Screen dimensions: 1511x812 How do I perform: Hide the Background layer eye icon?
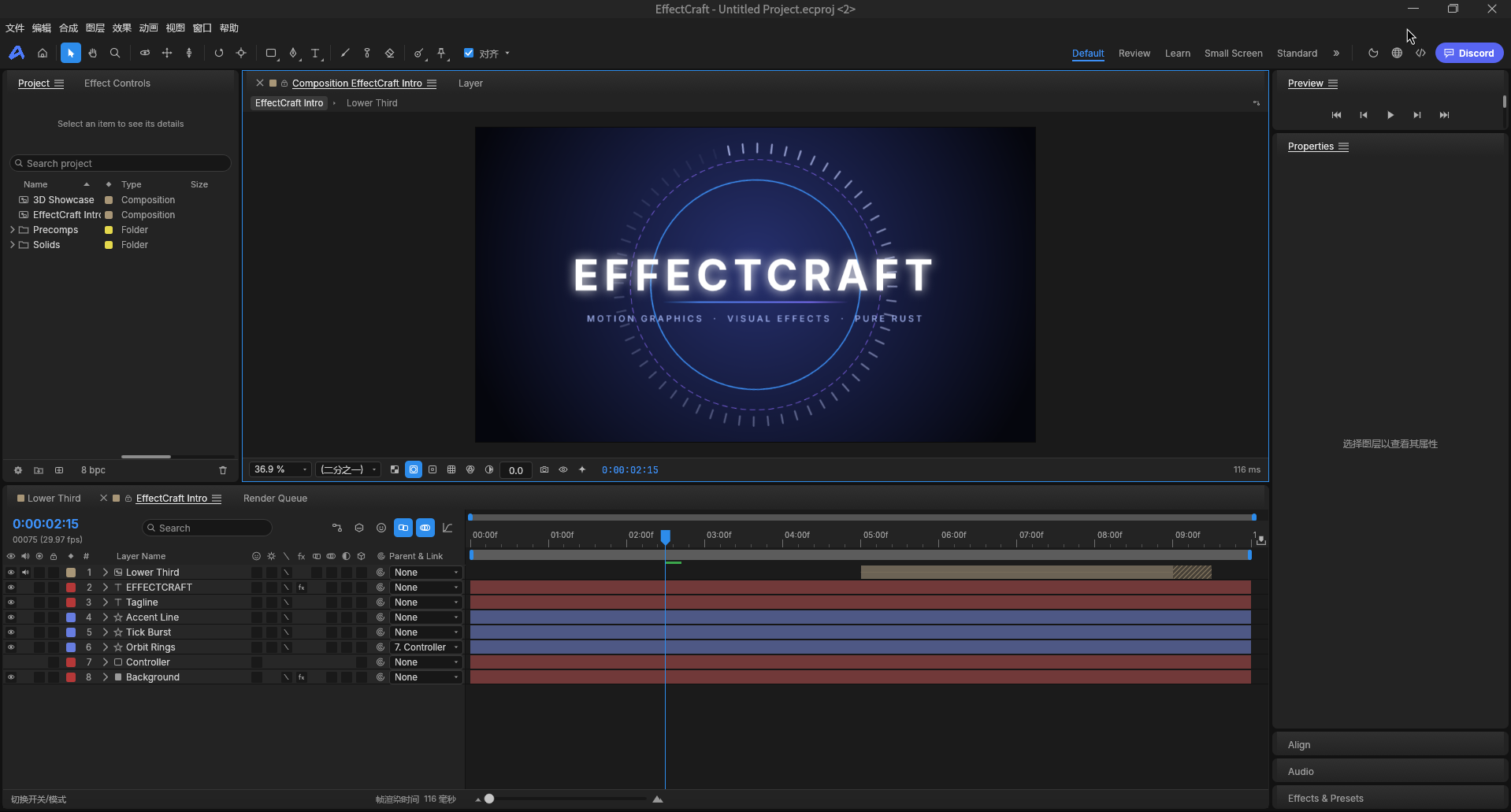coord(11,677)
